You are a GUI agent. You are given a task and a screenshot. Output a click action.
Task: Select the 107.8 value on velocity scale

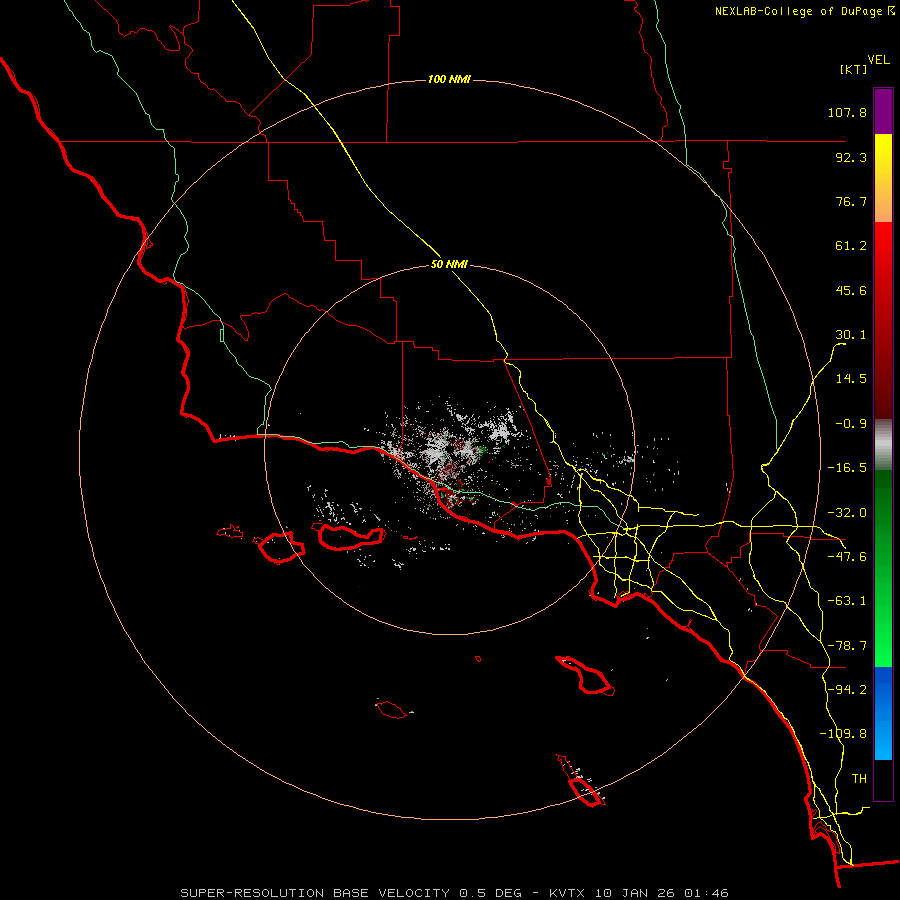coord(847,112)
